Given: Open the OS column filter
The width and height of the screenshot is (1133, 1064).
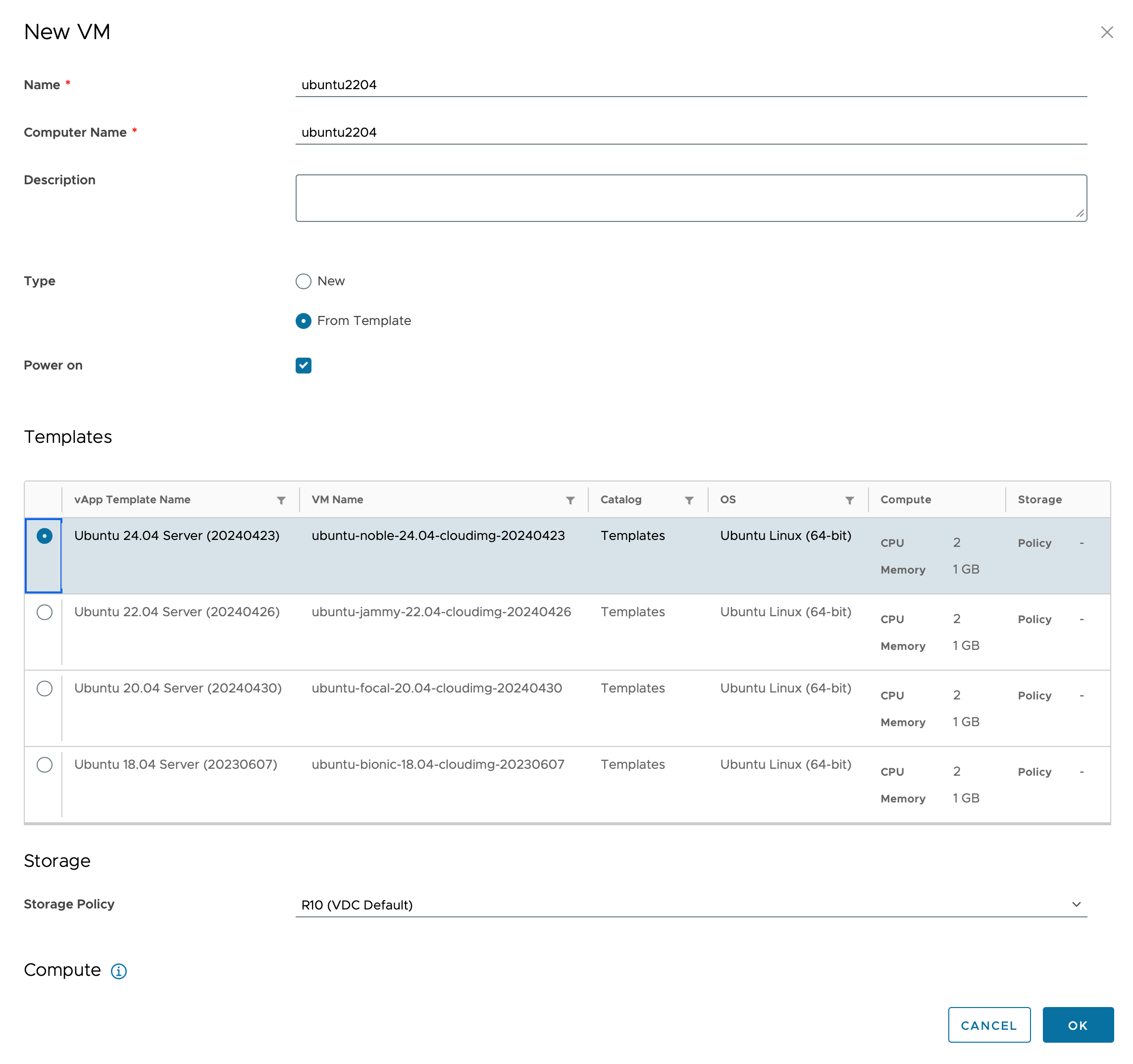Looking at the screenshot, I should [849, 500].
